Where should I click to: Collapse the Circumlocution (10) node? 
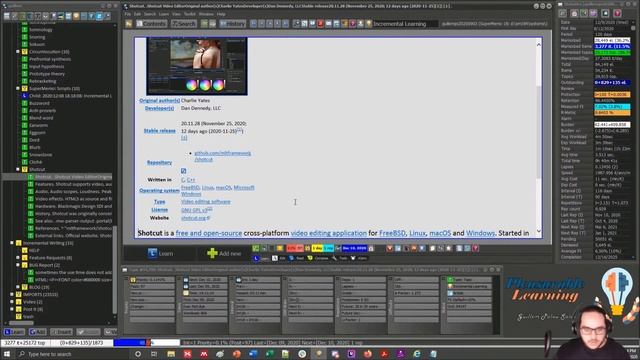point(18,52)
